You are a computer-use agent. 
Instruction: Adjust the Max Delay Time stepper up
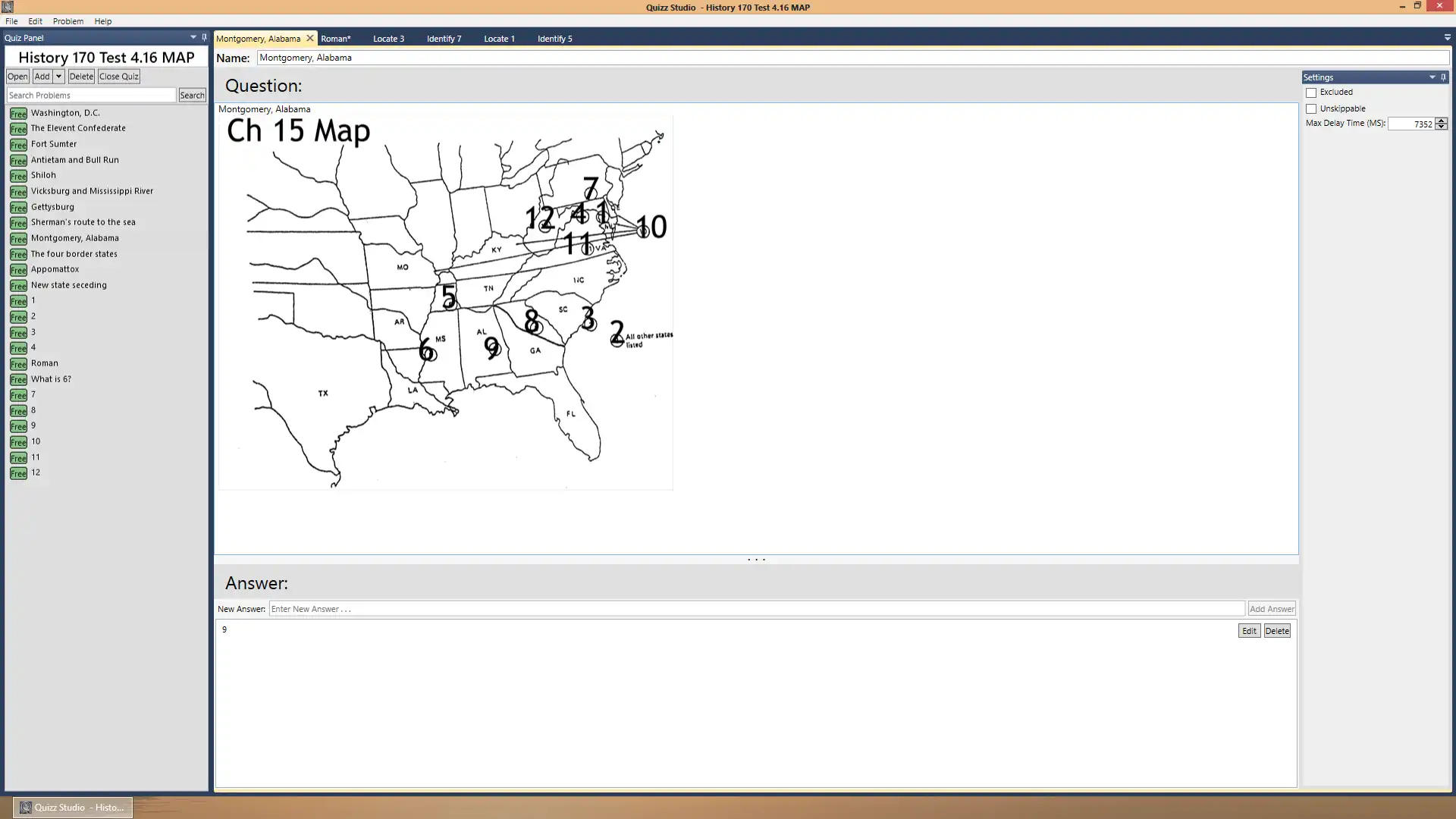pos(1442,119)
